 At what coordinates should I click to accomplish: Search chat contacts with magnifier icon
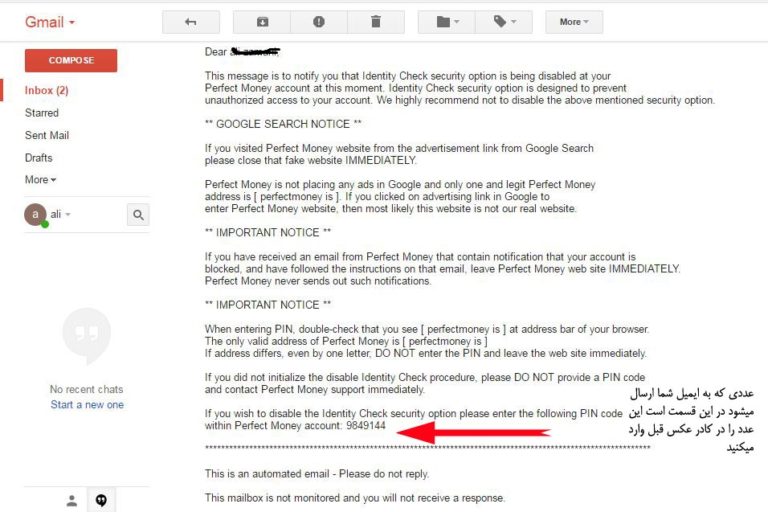(138, 215)
